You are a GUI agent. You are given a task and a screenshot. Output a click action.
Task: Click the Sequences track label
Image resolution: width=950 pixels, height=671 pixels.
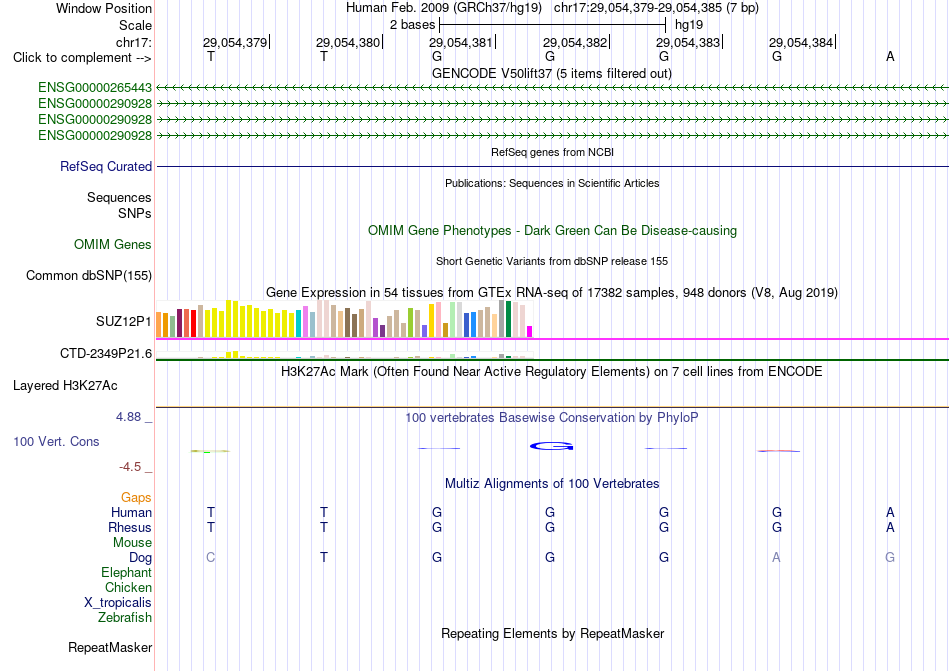[x=119, y=197]
